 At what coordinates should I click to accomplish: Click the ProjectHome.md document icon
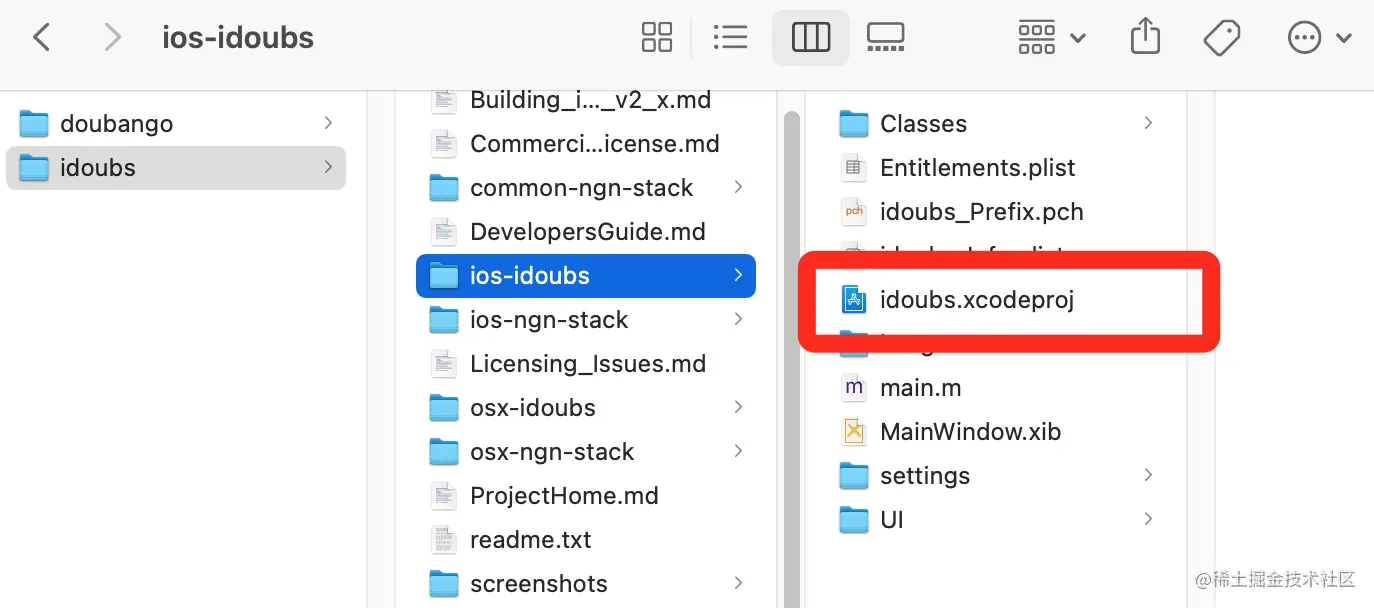(444, 496)
